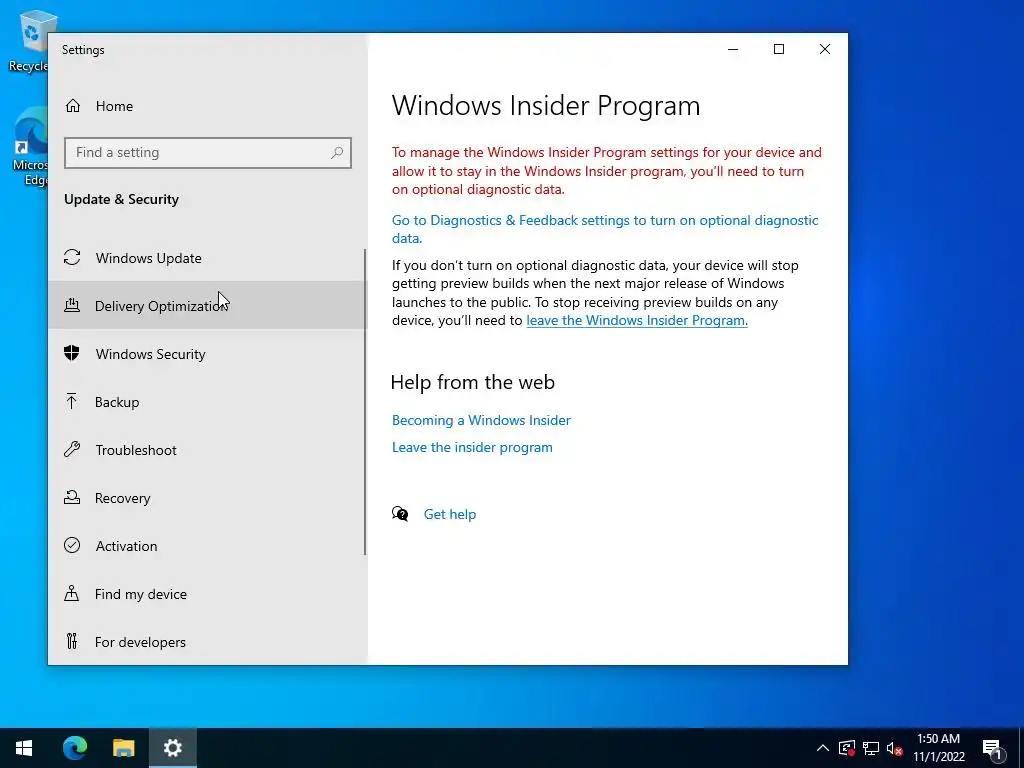Show hidden tray icons chevron

tap(823, 748)
